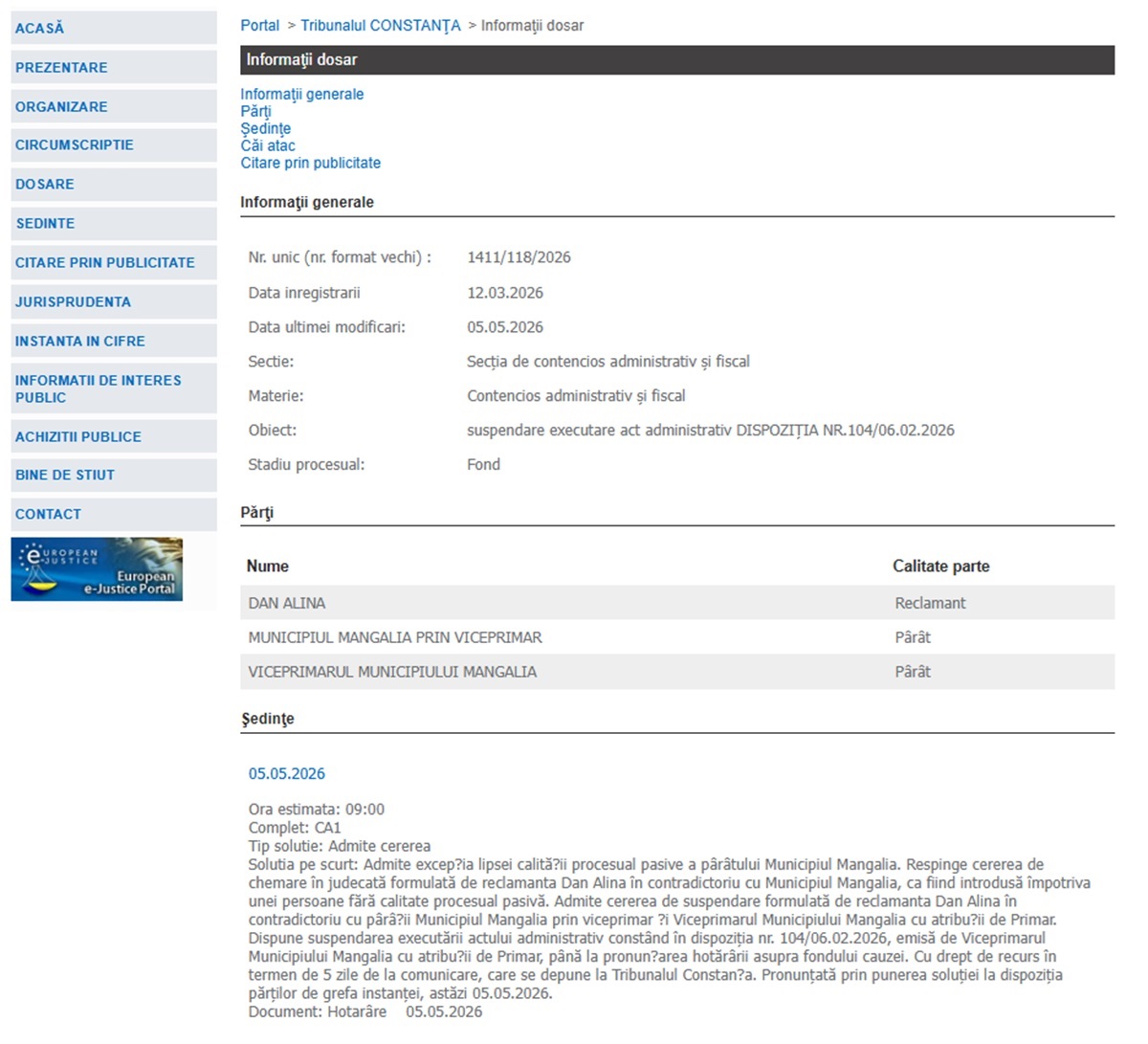Go to the ACASĂ menu item
Viewport: 1148px width, 1044px height.
point(114,29)
